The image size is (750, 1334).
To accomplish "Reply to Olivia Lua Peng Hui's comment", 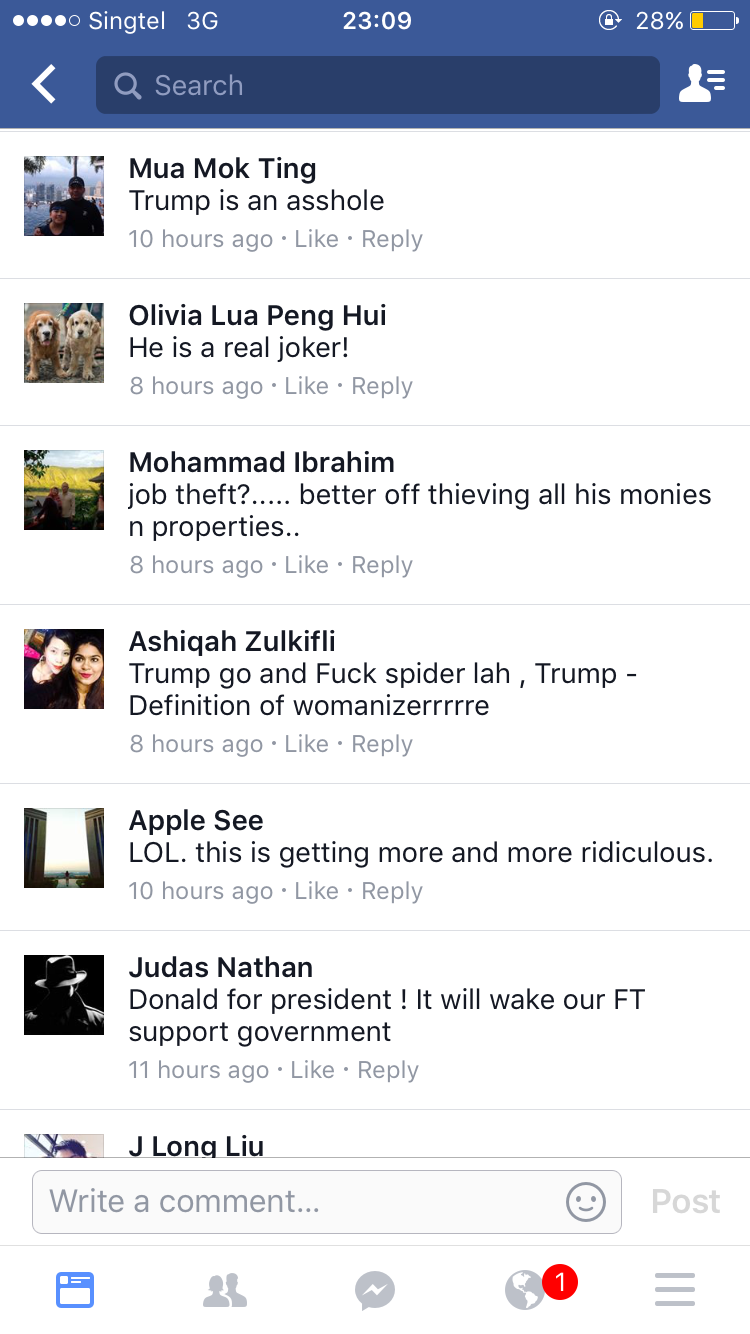I will (x=382, y=386).
